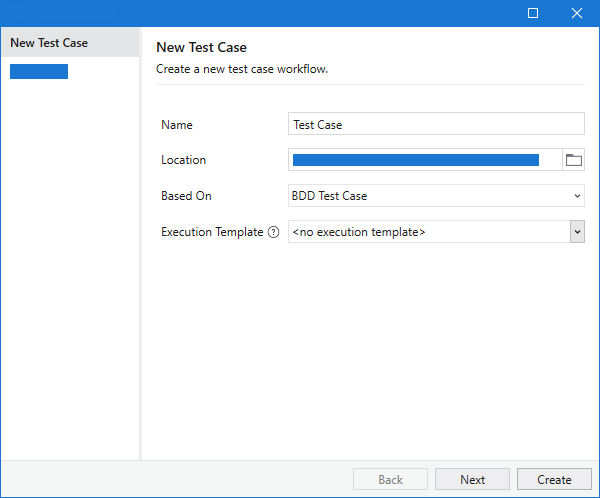The width and height of the screenshot is (600, 498).
Task: Open the Execution Template dropdown arrow
Action: tap(577, 232)
